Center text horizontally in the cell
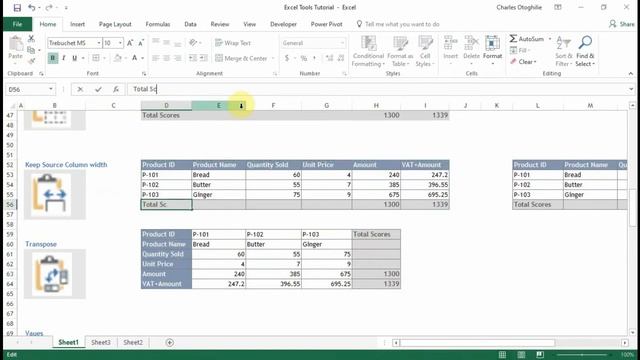 tap(167, 58)
